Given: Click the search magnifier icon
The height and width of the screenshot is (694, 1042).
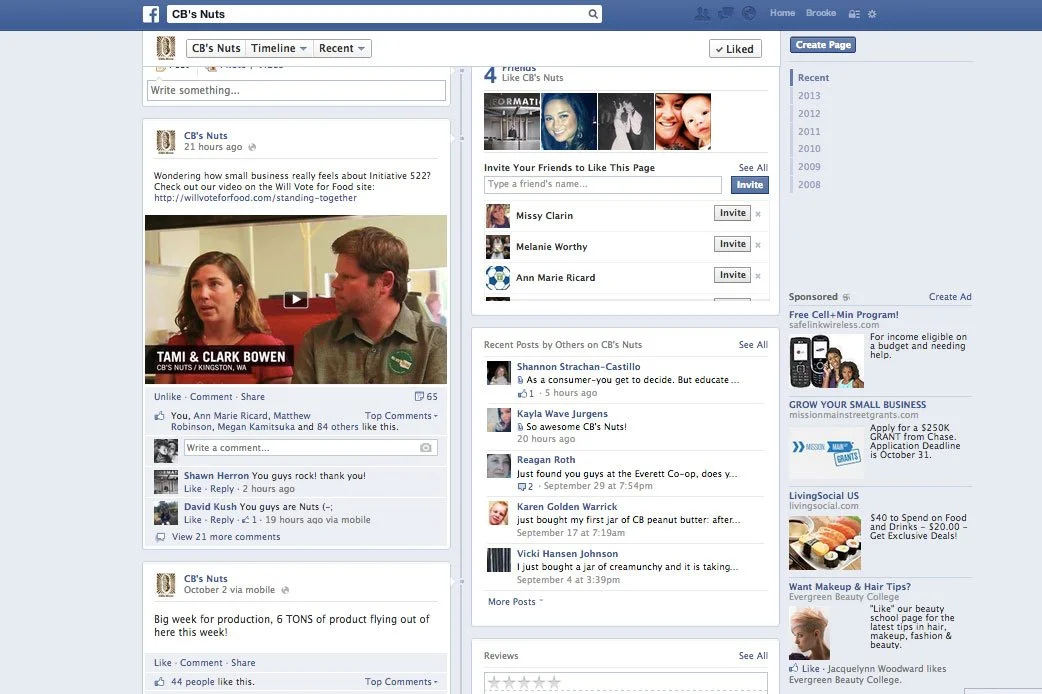Looking at the screenshot, I should [x=593, y=14].
